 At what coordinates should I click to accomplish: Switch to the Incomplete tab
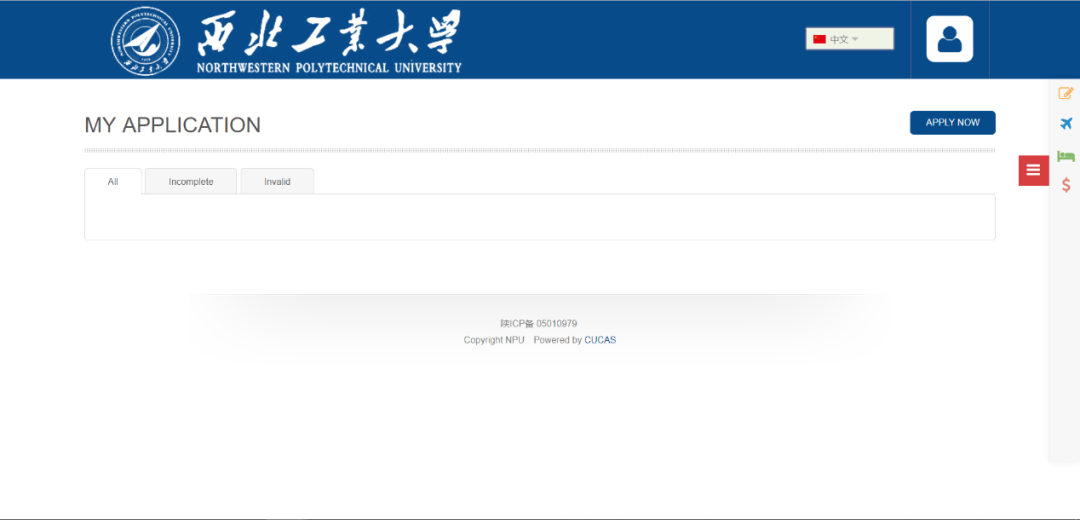(x=191, y=182)
